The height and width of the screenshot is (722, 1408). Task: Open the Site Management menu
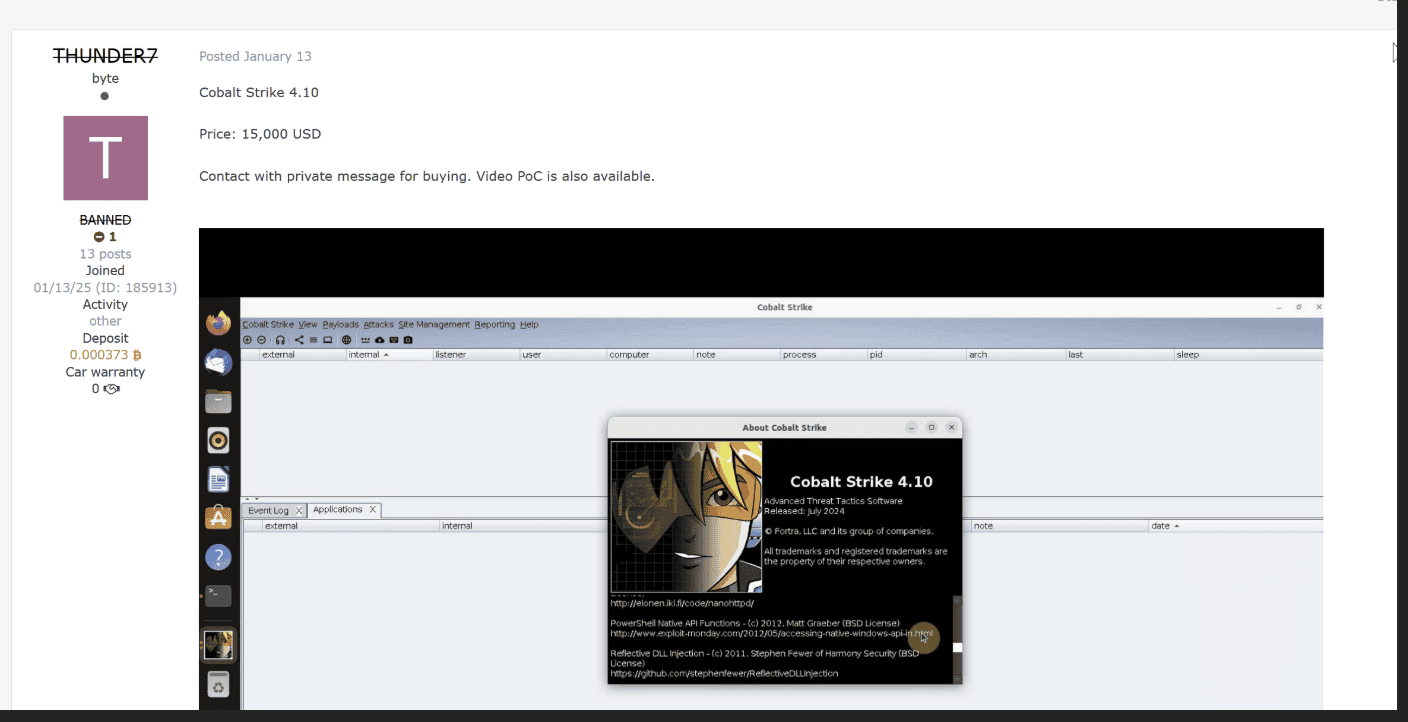pyautogui.click(x=434, y=324)
